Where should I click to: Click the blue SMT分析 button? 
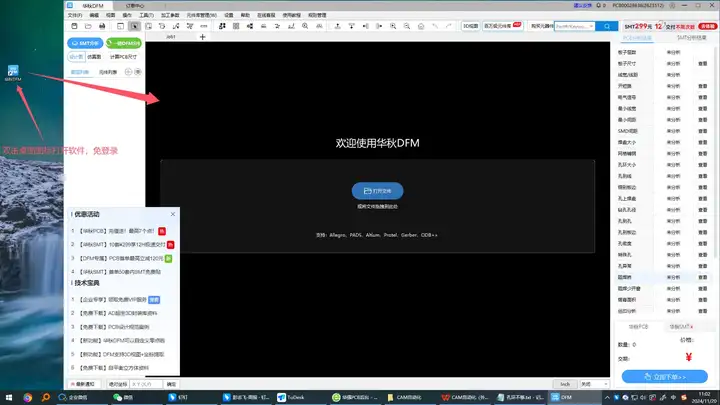(85, 43)
